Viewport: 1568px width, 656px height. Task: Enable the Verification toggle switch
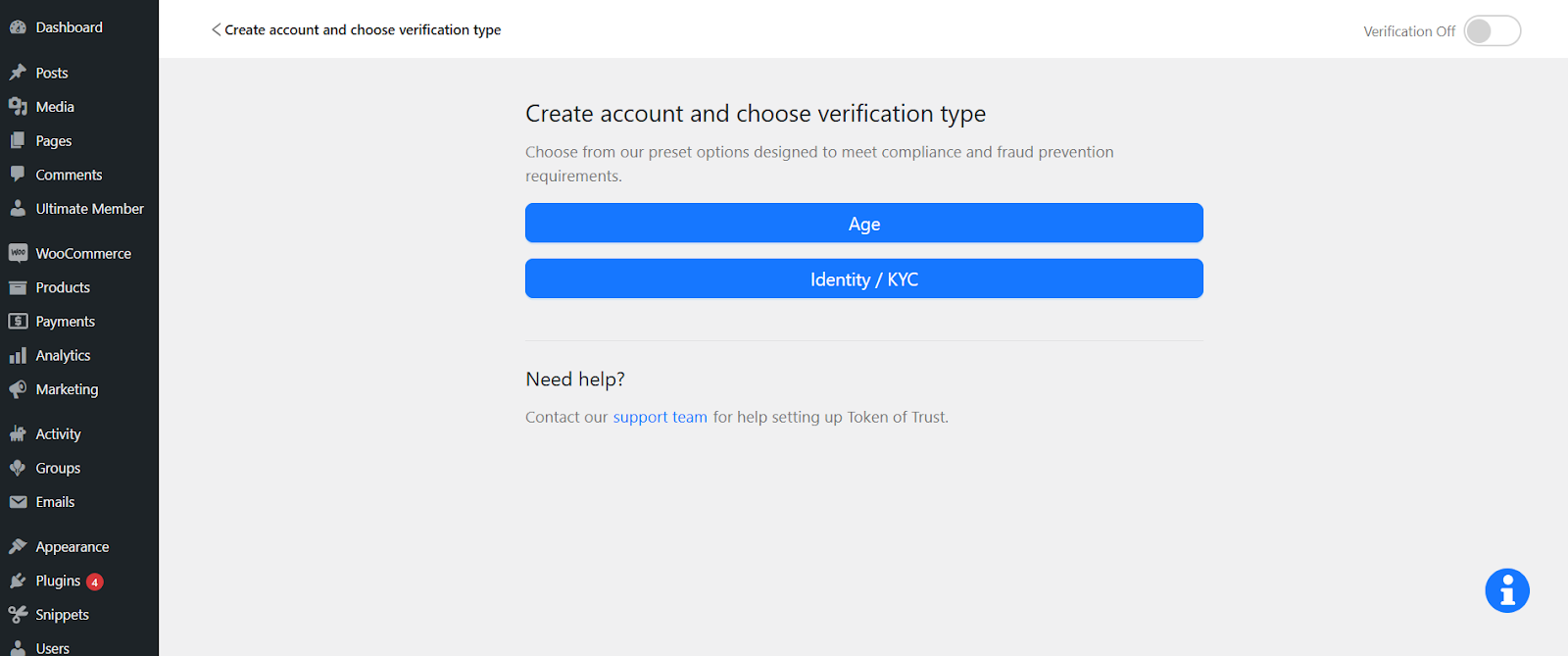click(1492, 31)
